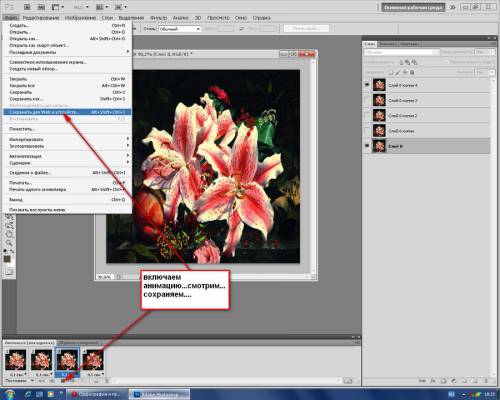Hide the top layer Слой 0 копия 4
Screen dimensions: 500x400
(x=367, y=85)
